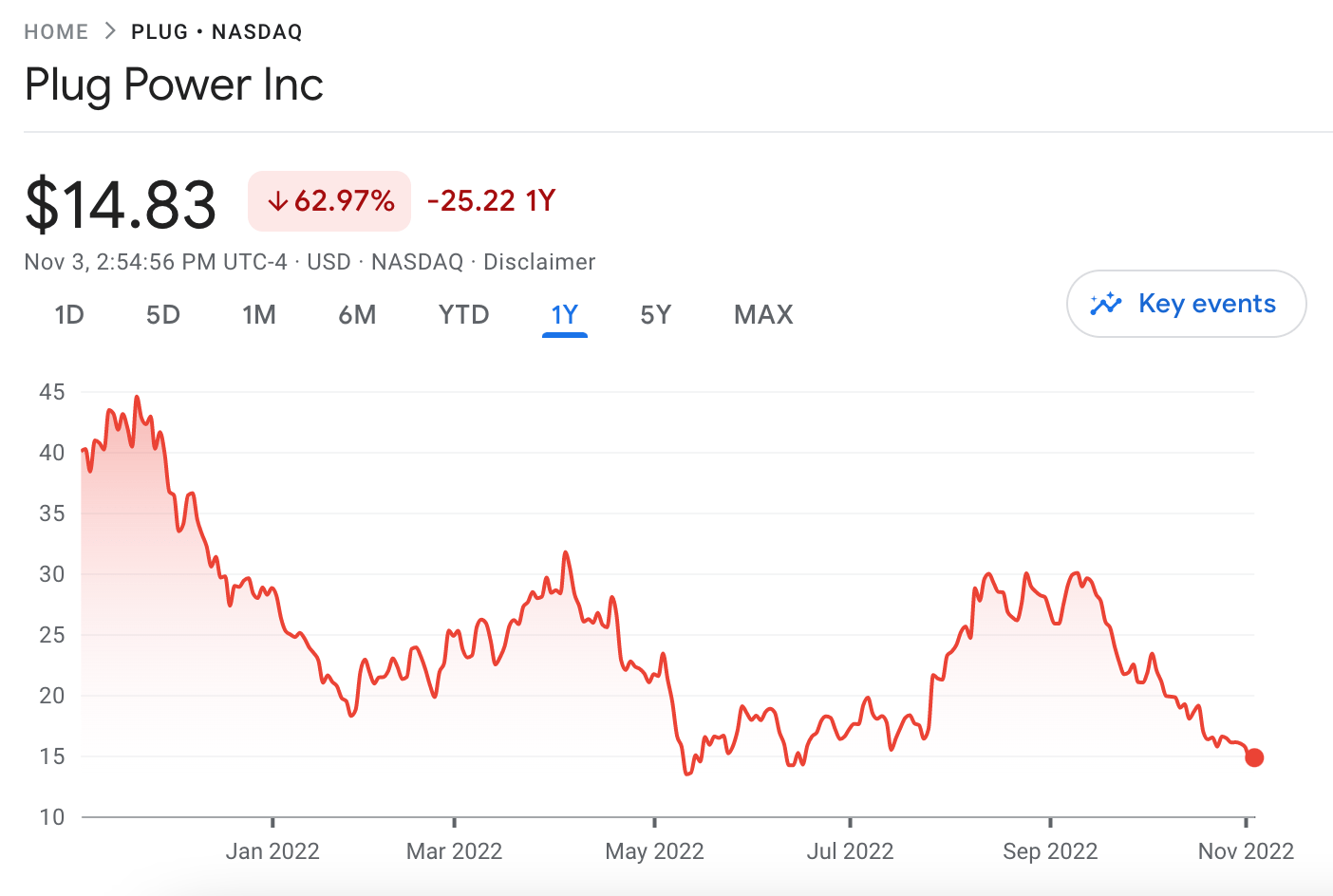This screenshot has height=896, width=1333.
Task: Click the Sep 2022 axis marker
Action: pyautogui.click(x=1050, y=850)
